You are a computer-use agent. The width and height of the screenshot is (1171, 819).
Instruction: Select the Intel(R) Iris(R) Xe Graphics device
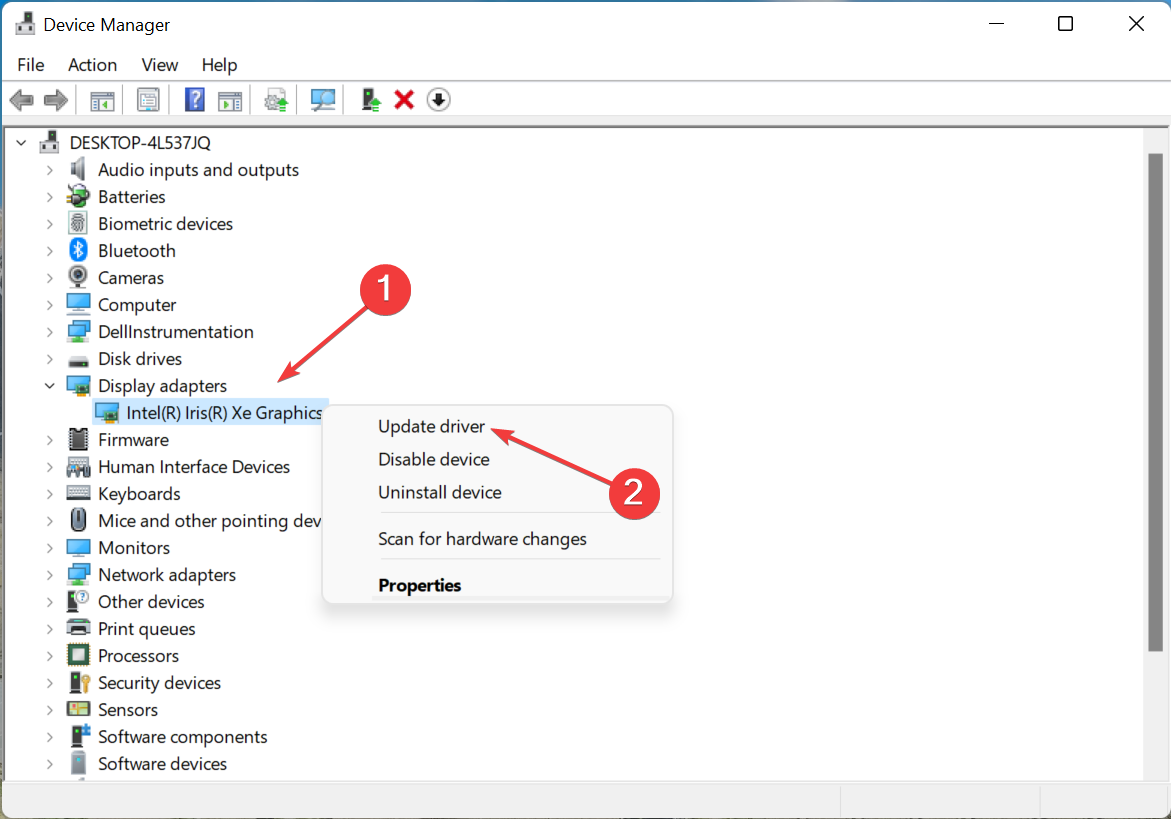coord(223,413)
